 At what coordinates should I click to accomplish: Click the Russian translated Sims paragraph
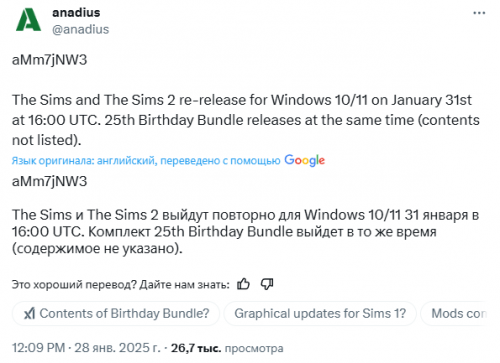click(x=245, y=232)
